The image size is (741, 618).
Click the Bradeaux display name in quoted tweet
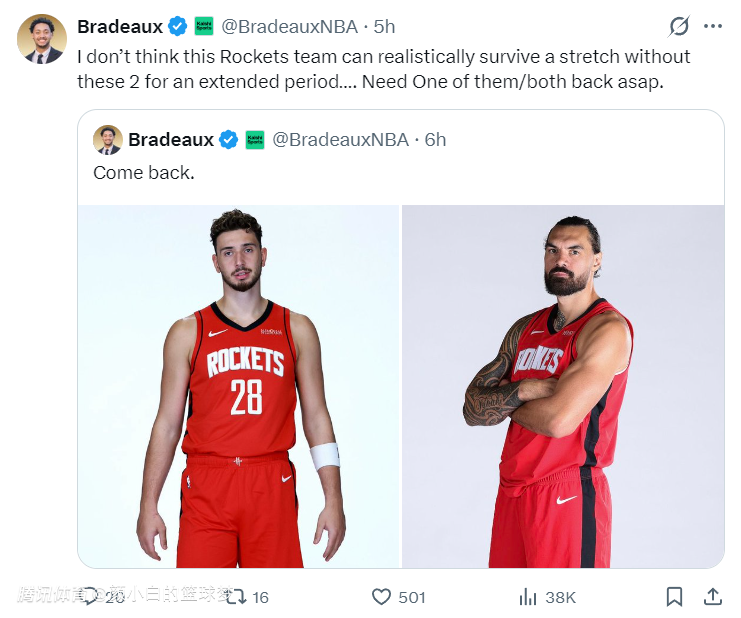[x=170, y=140]
